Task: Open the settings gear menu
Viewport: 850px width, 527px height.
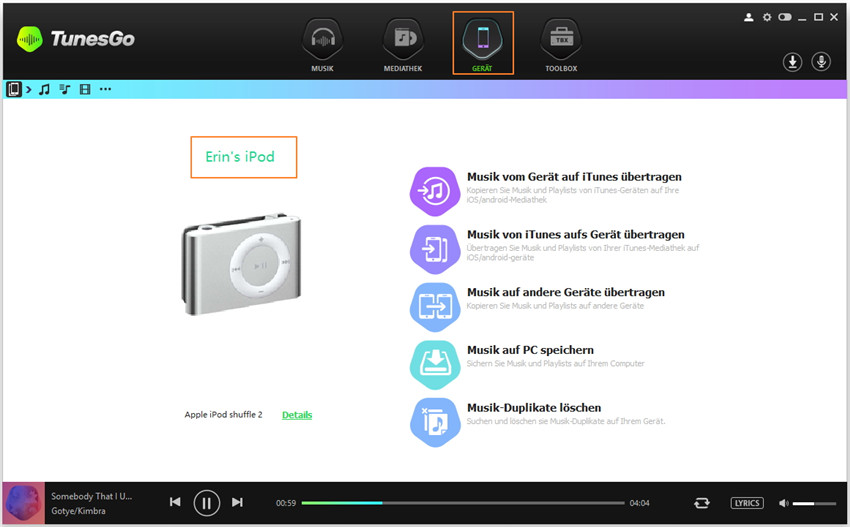Action: tap(767, 17)
